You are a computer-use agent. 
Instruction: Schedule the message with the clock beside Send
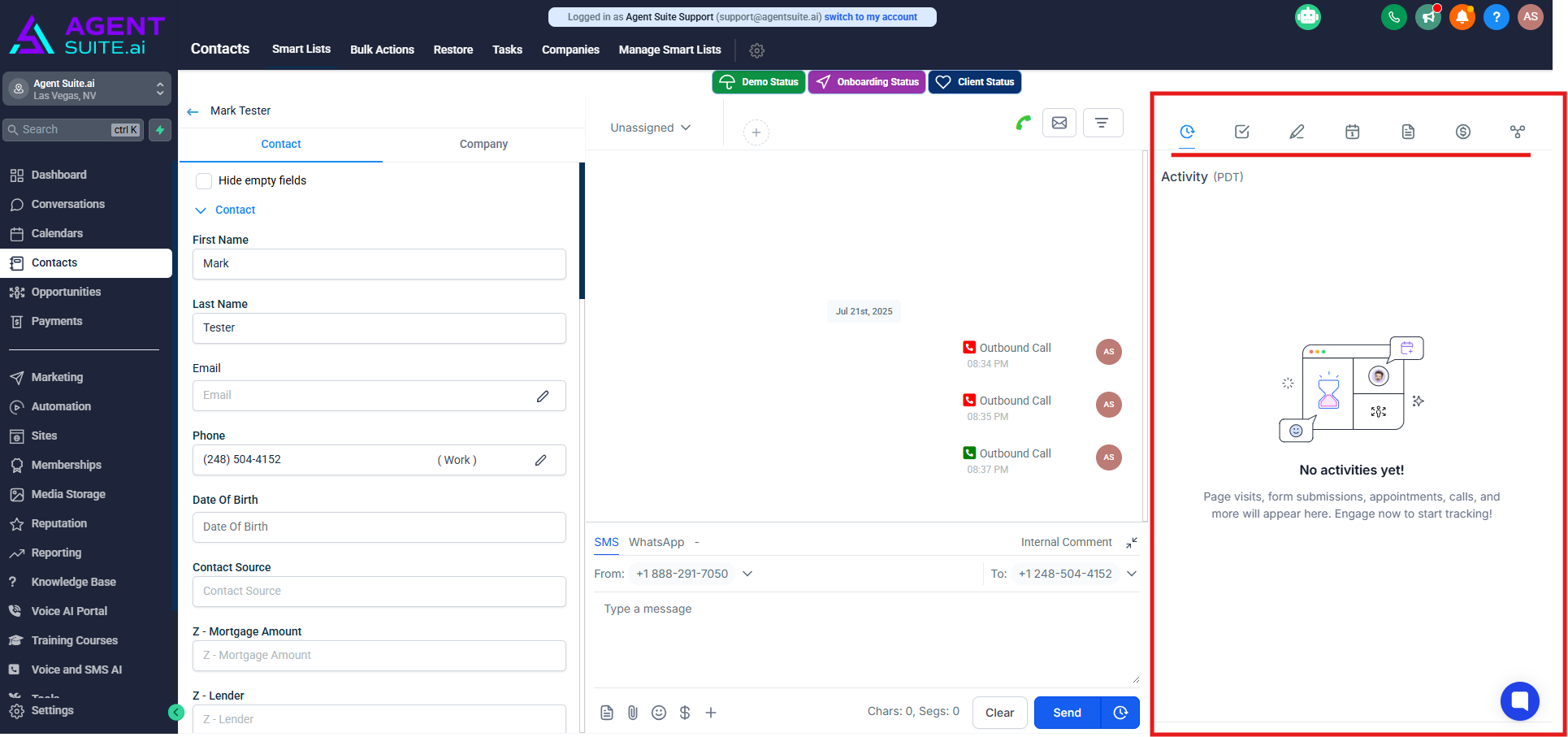1121,713
